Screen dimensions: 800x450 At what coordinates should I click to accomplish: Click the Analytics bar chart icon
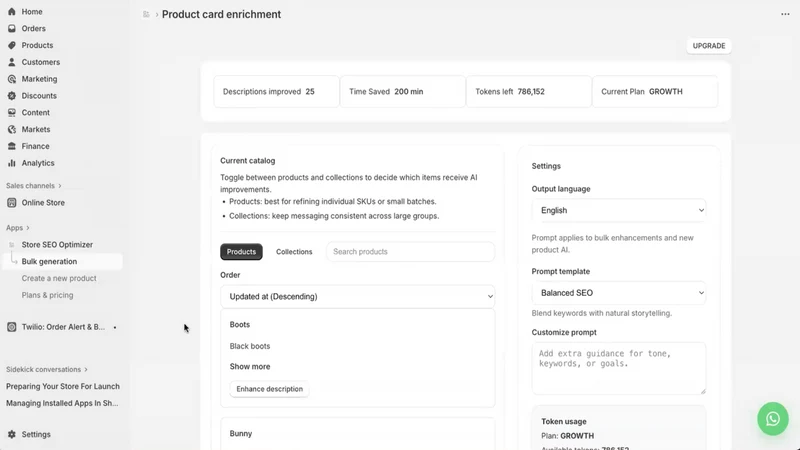point(12,163)
